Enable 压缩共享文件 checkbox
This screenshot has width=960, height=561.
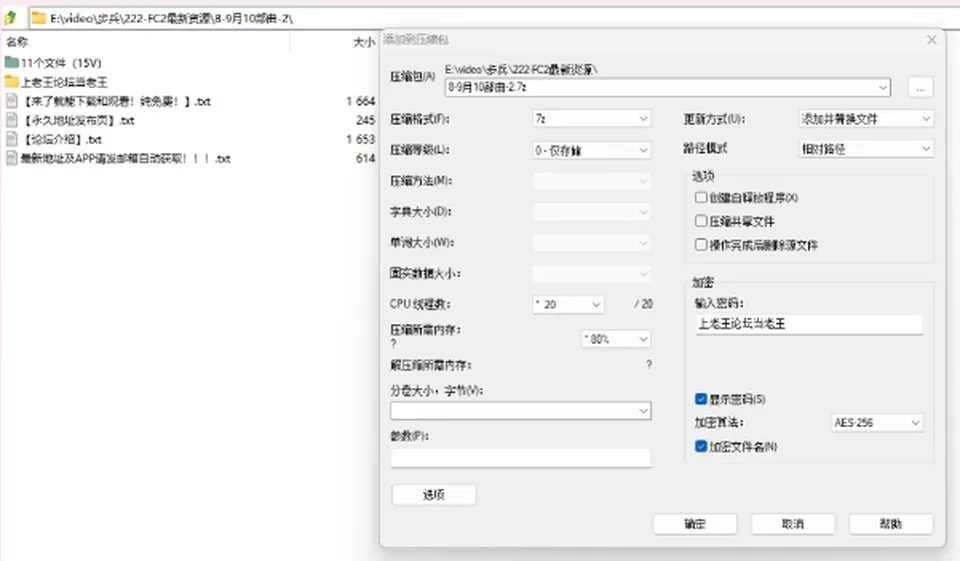(x=701, y=220)
